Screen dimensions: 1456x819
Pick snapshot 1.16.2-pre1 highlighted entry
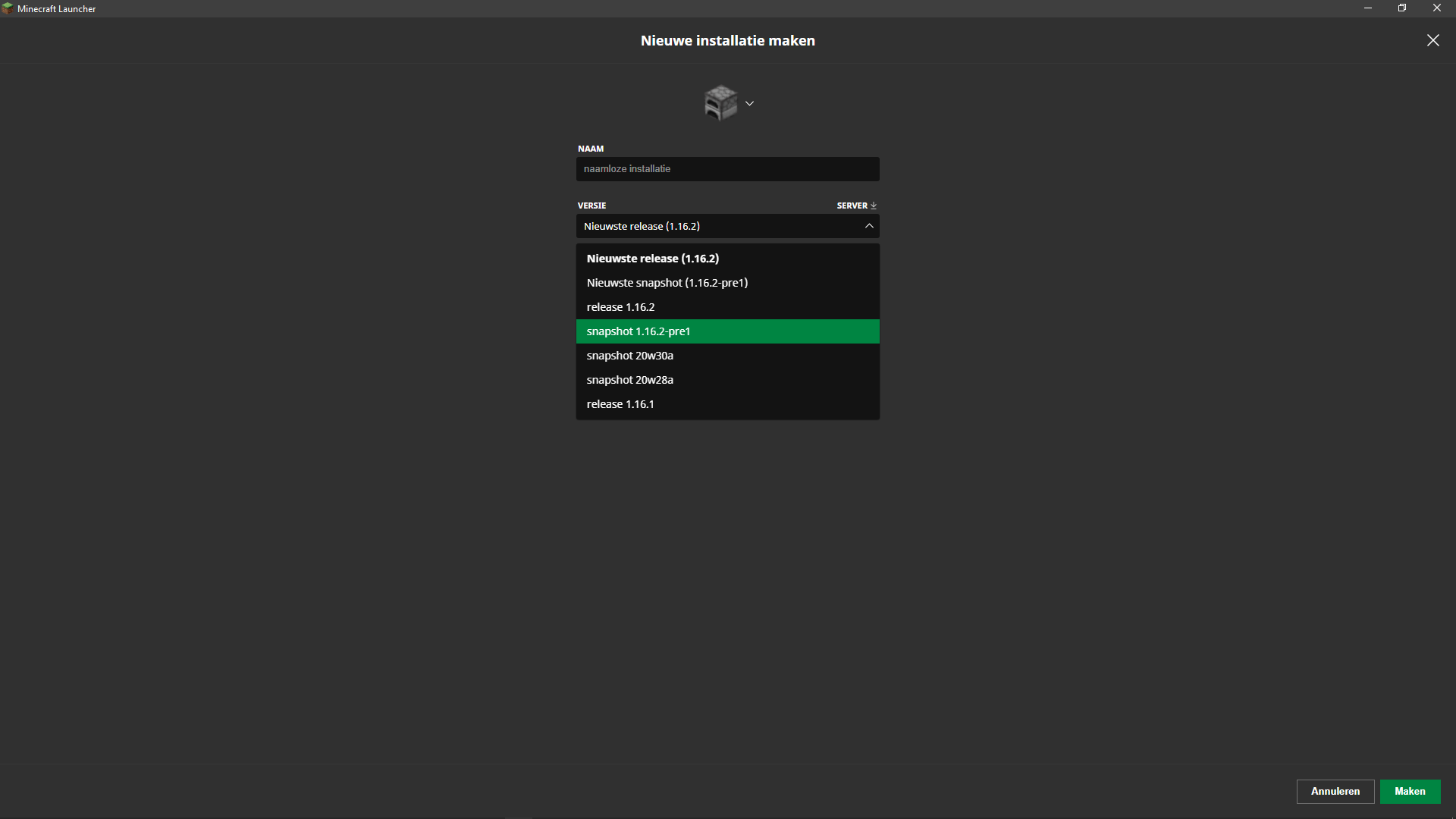pyautogui.click(x=638, y=331)
